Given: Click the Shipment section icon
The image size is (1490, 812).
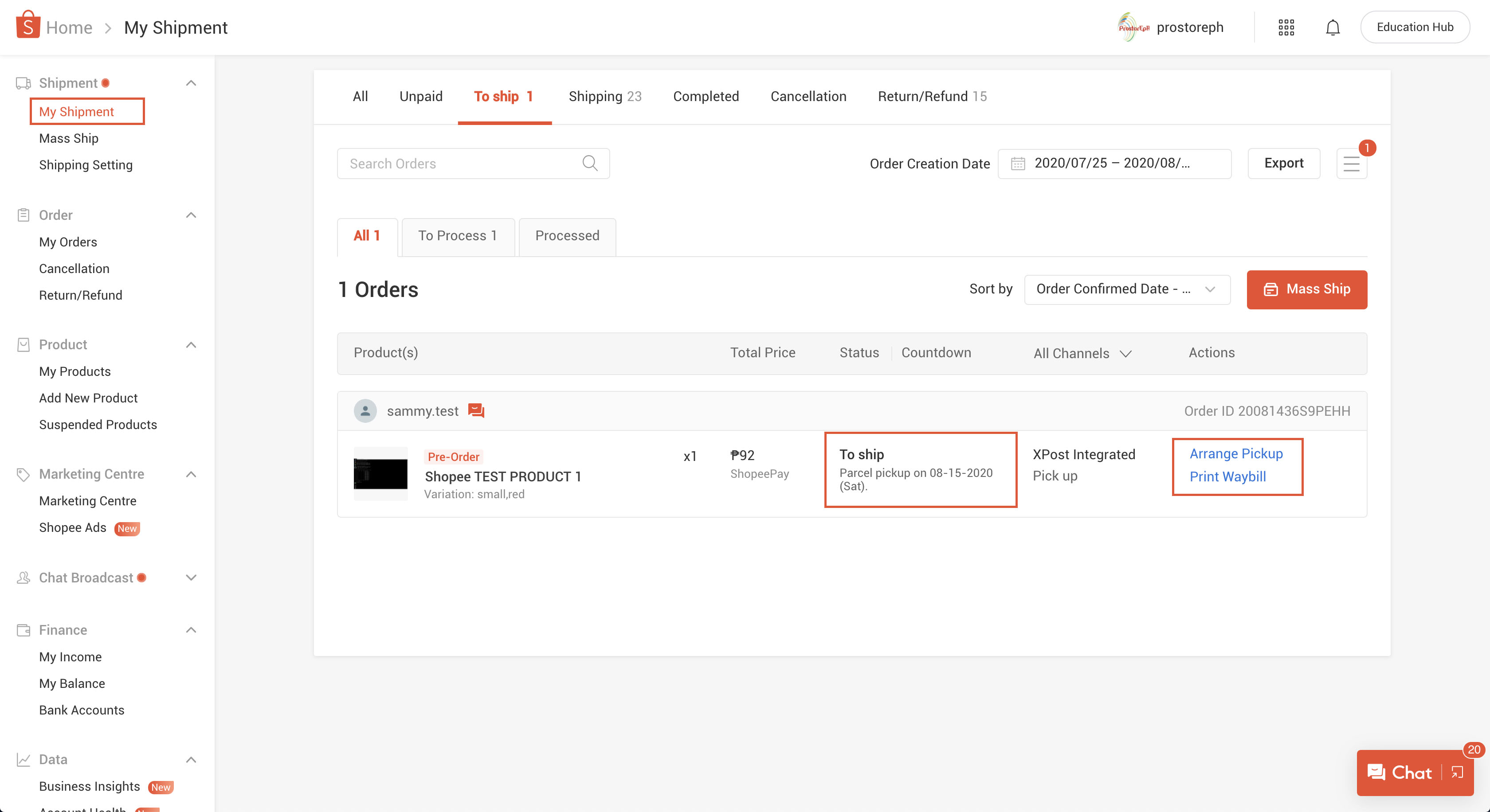Looking at the screenshot, I should [22, 82].
